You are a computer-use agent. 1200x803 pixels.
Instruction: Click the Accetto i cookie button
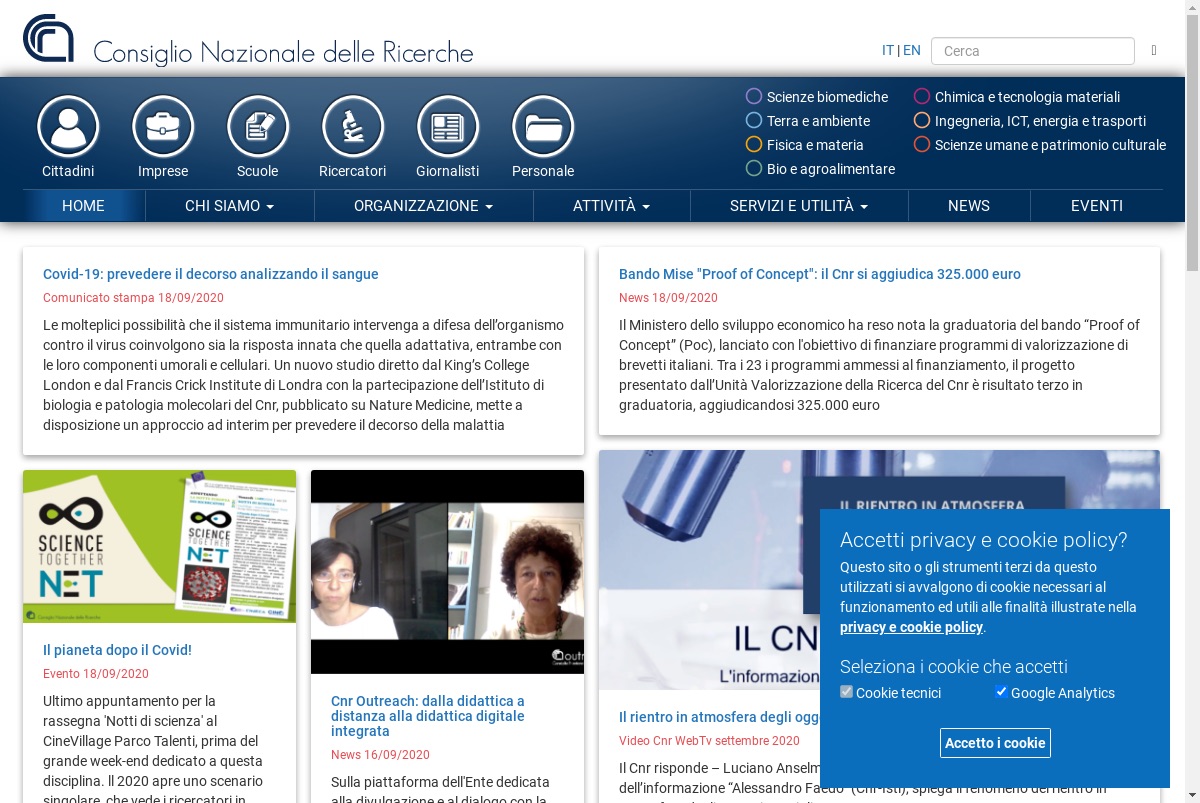click(x=995, y=743)
